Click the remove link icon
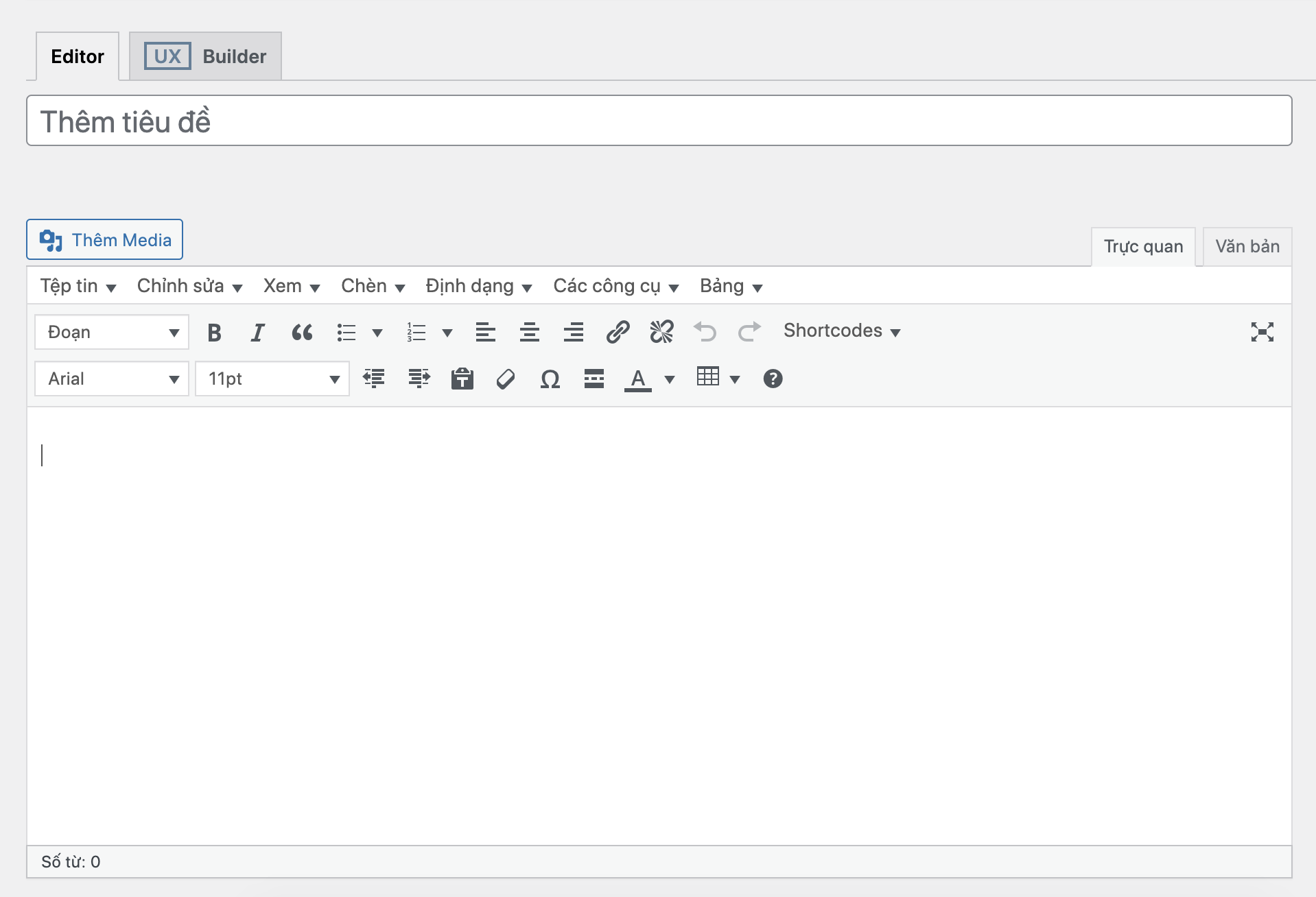This screenshot has width=1316, height=897. (x=661, y=333)
